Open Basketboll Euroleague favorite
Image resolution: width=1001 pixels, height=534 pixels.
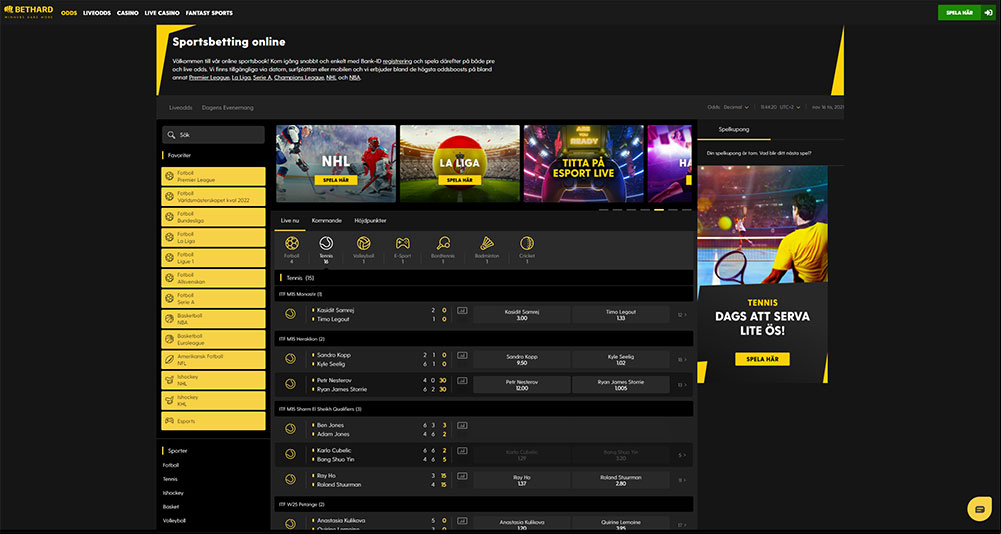(213, 339)
